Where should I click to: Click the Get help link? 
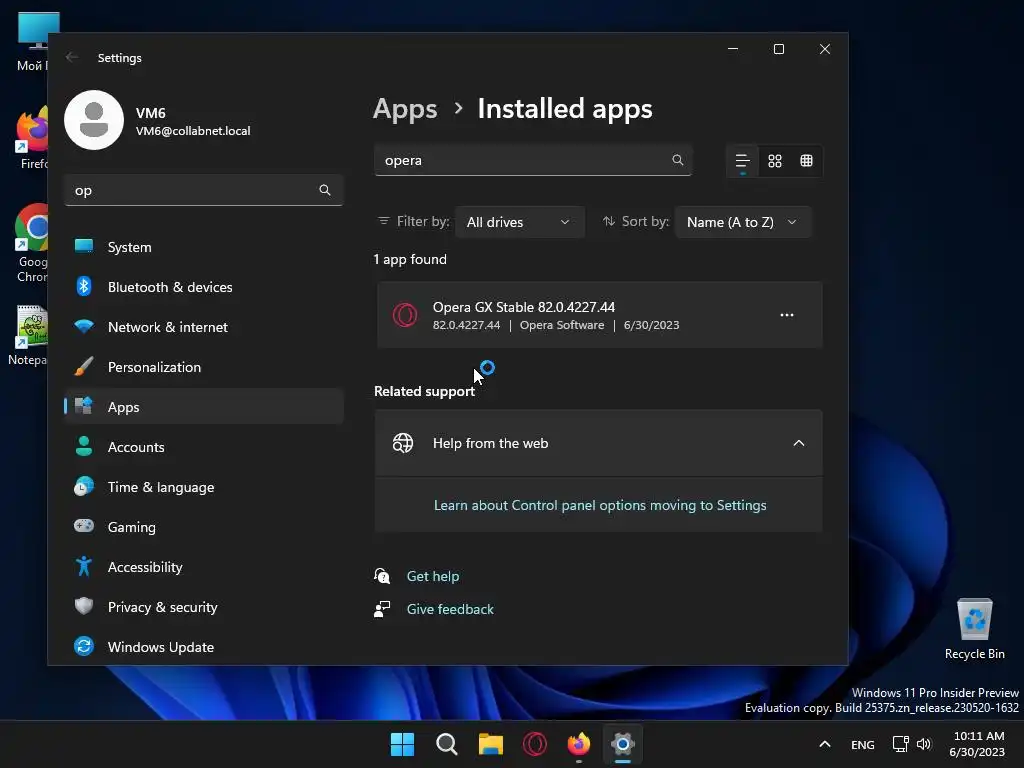point(432,576)
